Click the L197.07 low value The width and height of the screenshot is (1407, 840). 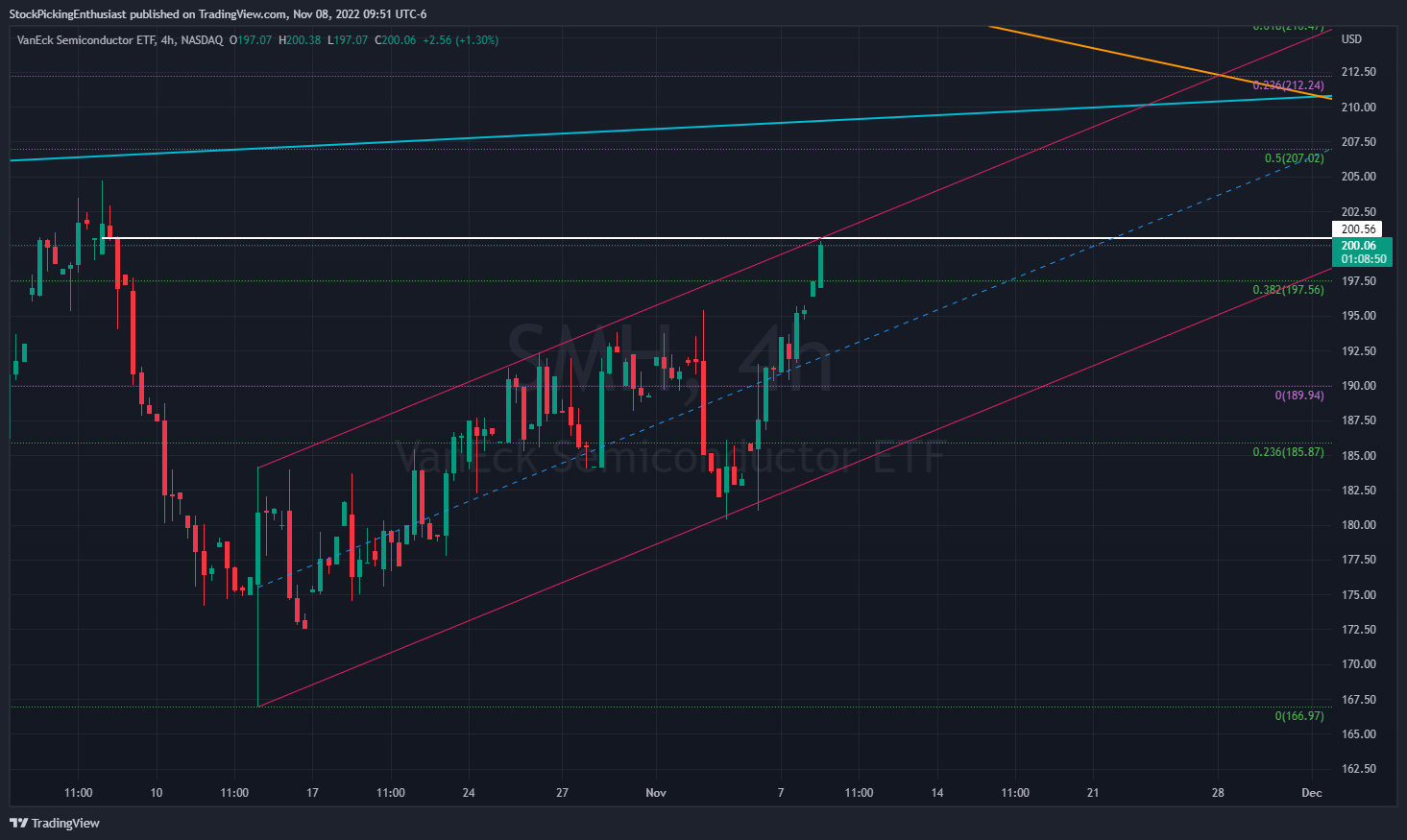click(x=348, y=40)
